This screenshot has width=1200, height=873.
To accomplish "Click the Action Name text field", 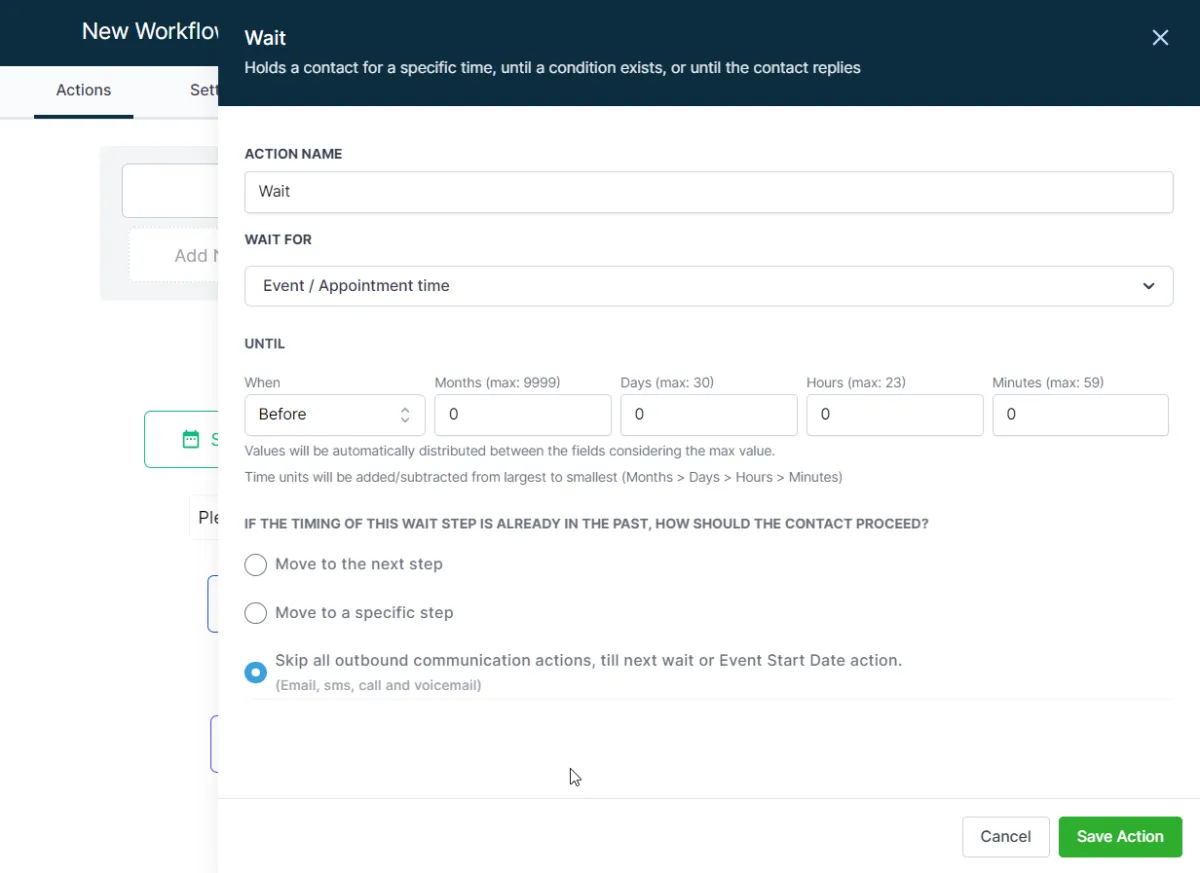I will coord(708,192).
